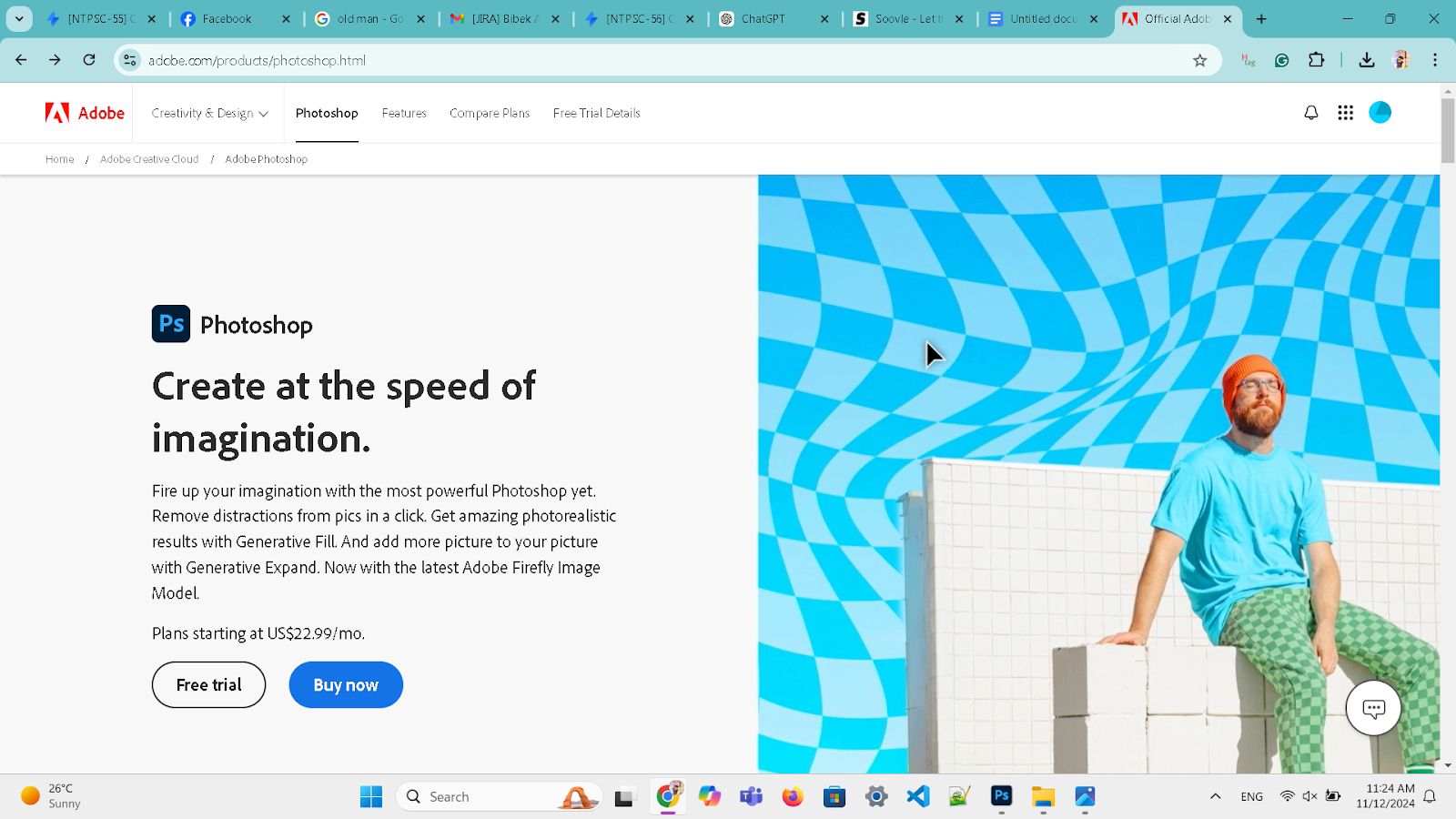Click the Windows taskbar Search box
This screenshot has width=1456, height=819.
click(x=500, y=796)
